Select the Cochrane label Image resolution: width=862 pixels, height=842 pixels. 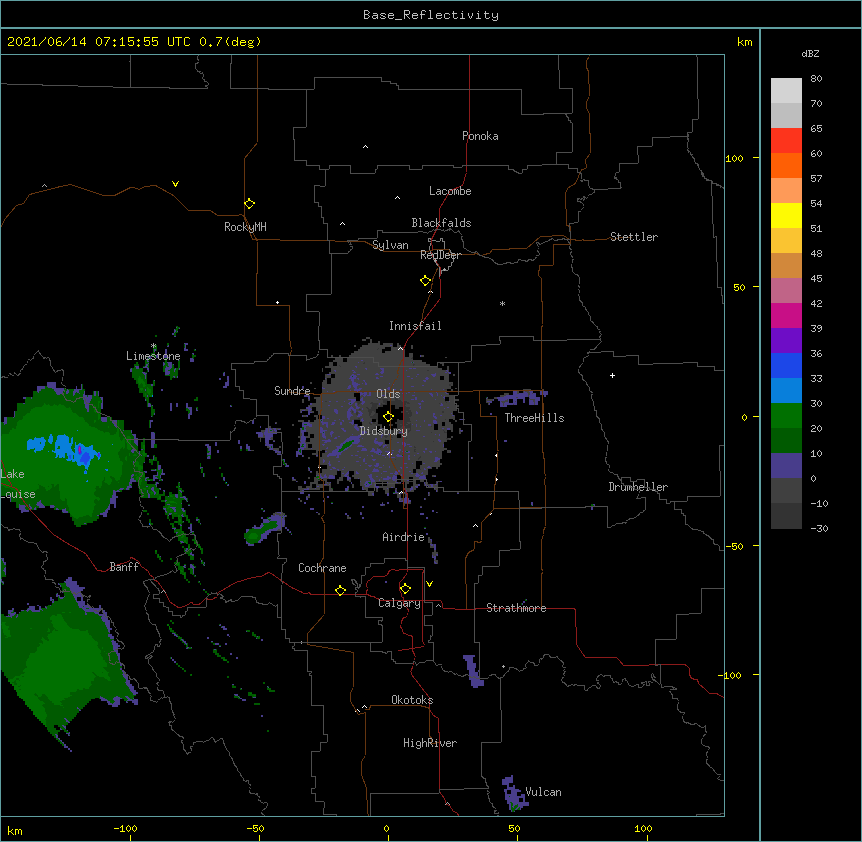(x=322, y=568)
